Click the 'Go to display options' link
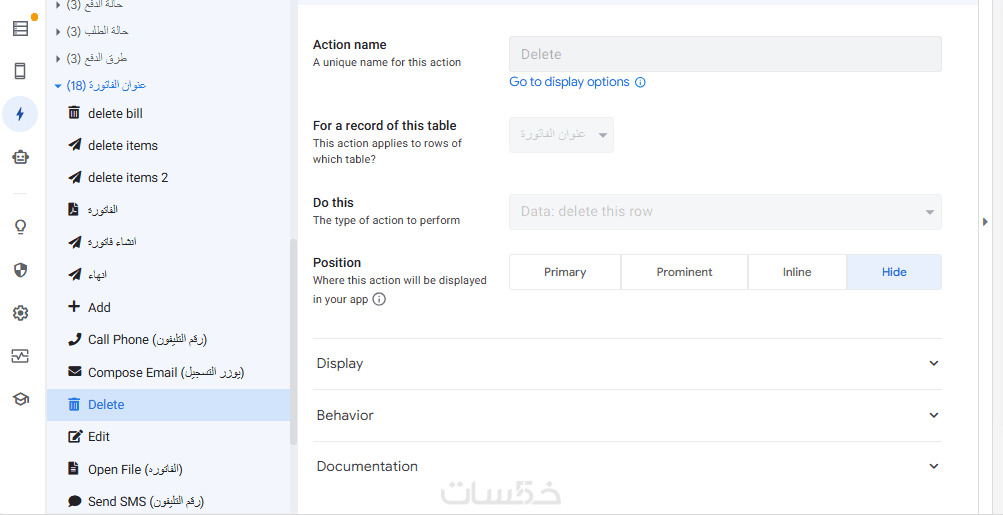Screen dimensions: 1003x515 569,82
